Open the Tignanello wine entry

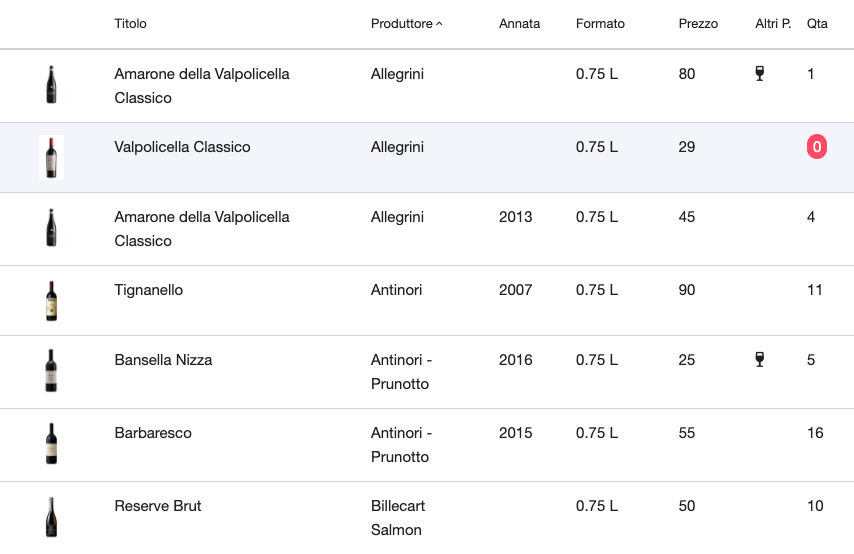pyautogui.click(x=148, y=290)
